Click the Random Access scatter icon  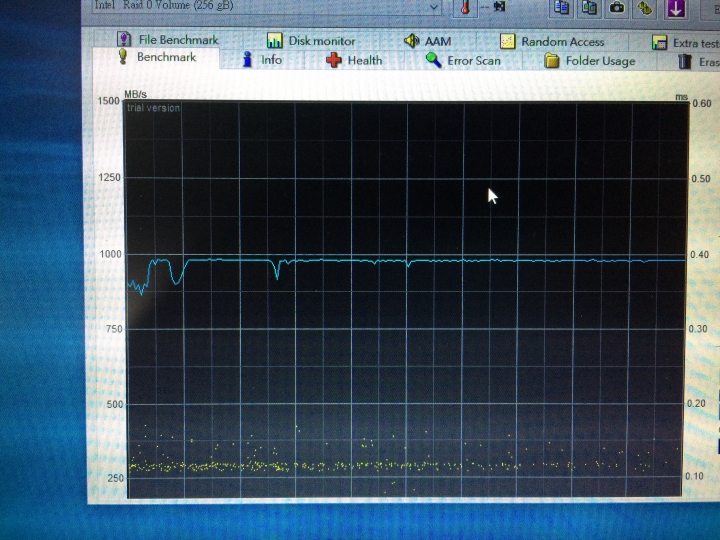(507, 42)
